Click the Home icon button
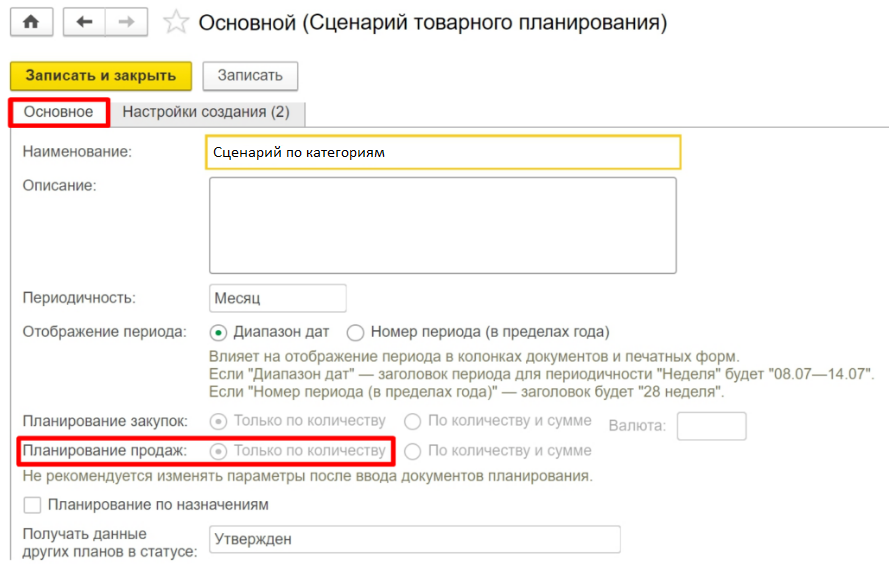This screenshot has width=890, height=564. pos(31,22)
